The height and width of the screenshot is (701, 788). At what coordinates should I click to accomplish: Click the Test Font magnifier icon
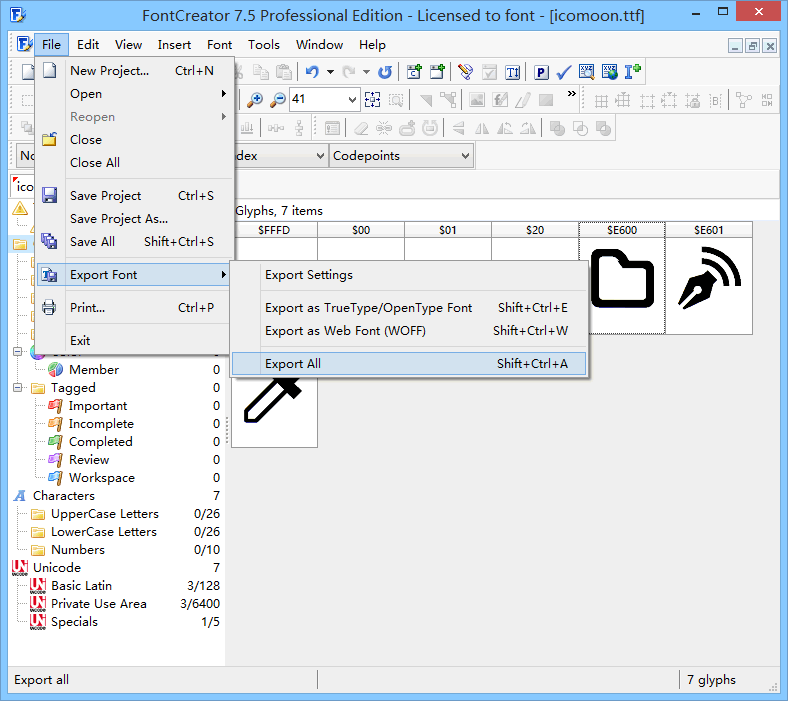(586, 72)
